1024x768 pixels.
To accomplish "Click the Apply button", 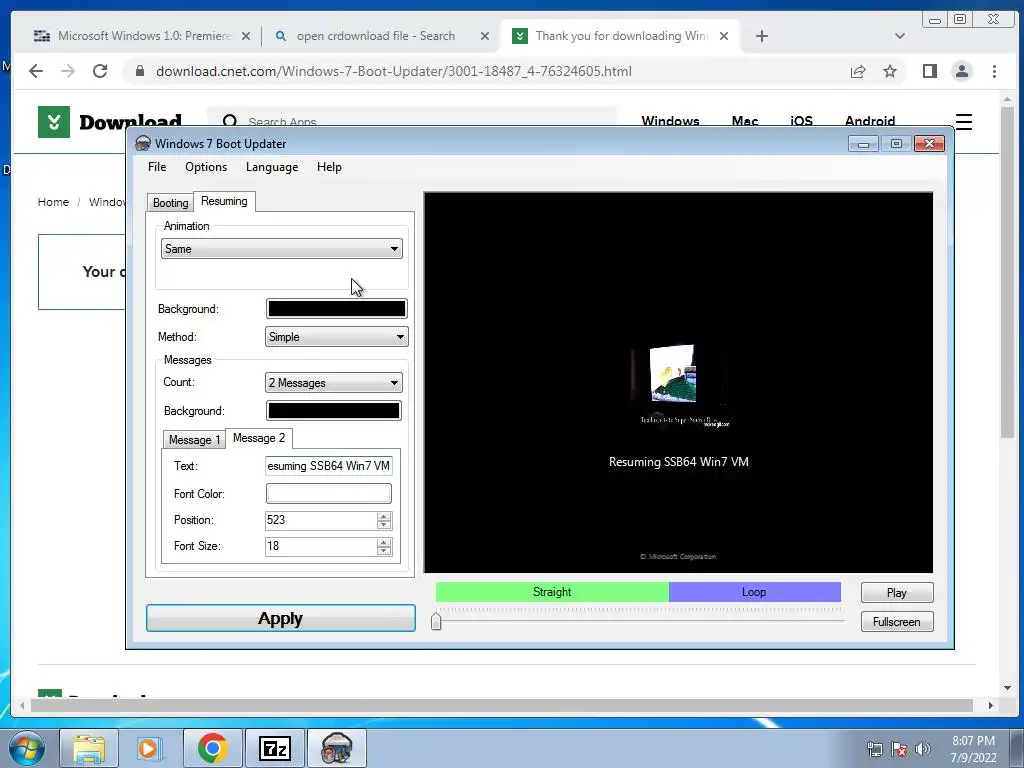I will (281, 618).
